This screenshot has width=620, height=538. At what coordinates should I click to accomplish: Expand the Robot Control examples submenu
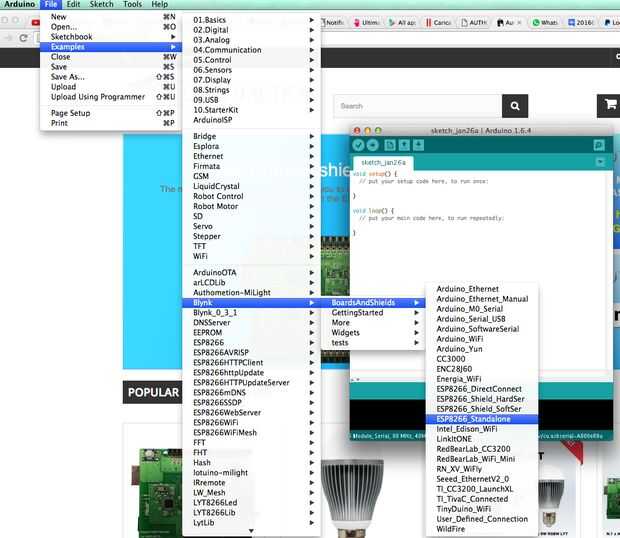251,196
